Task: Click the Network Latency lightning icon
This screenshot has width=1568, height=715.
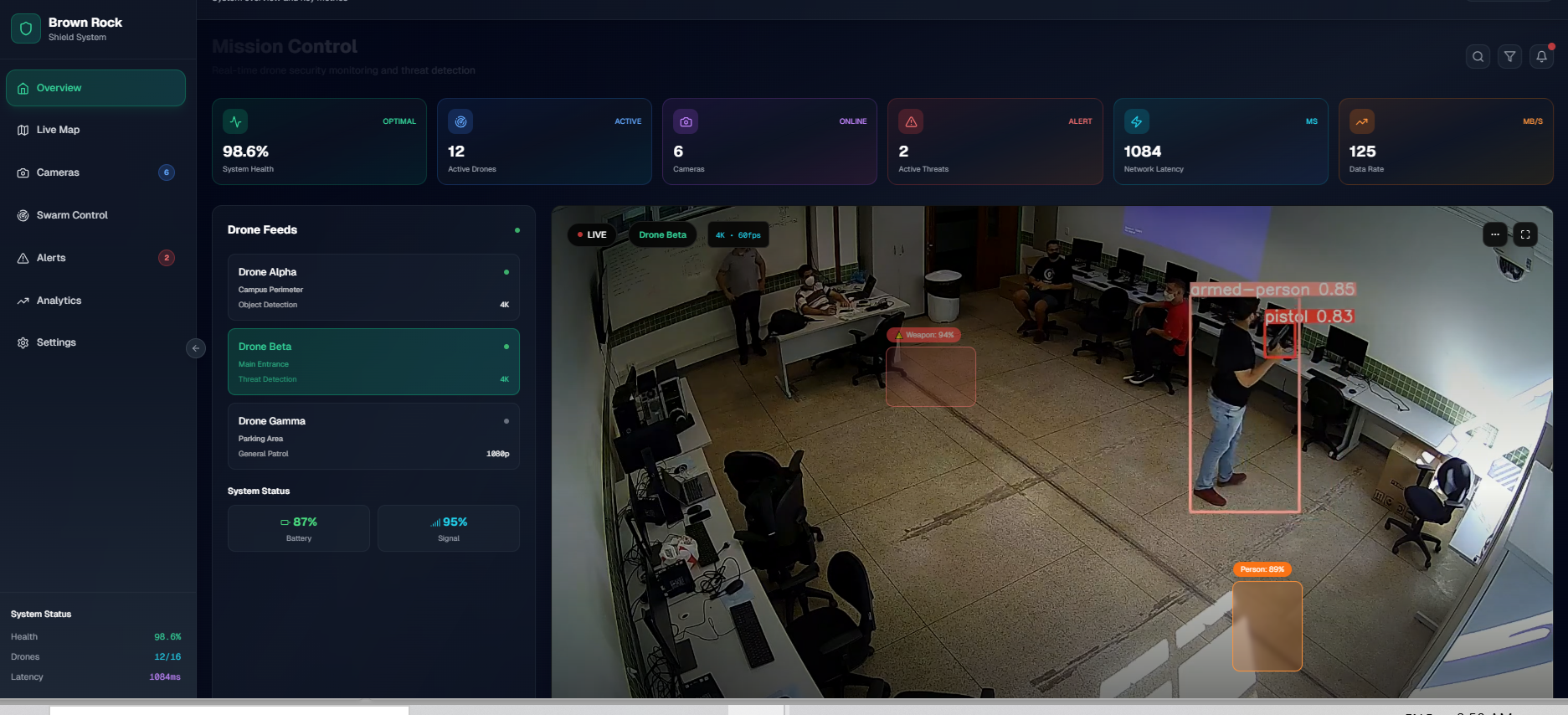Action: point(1137,121)
